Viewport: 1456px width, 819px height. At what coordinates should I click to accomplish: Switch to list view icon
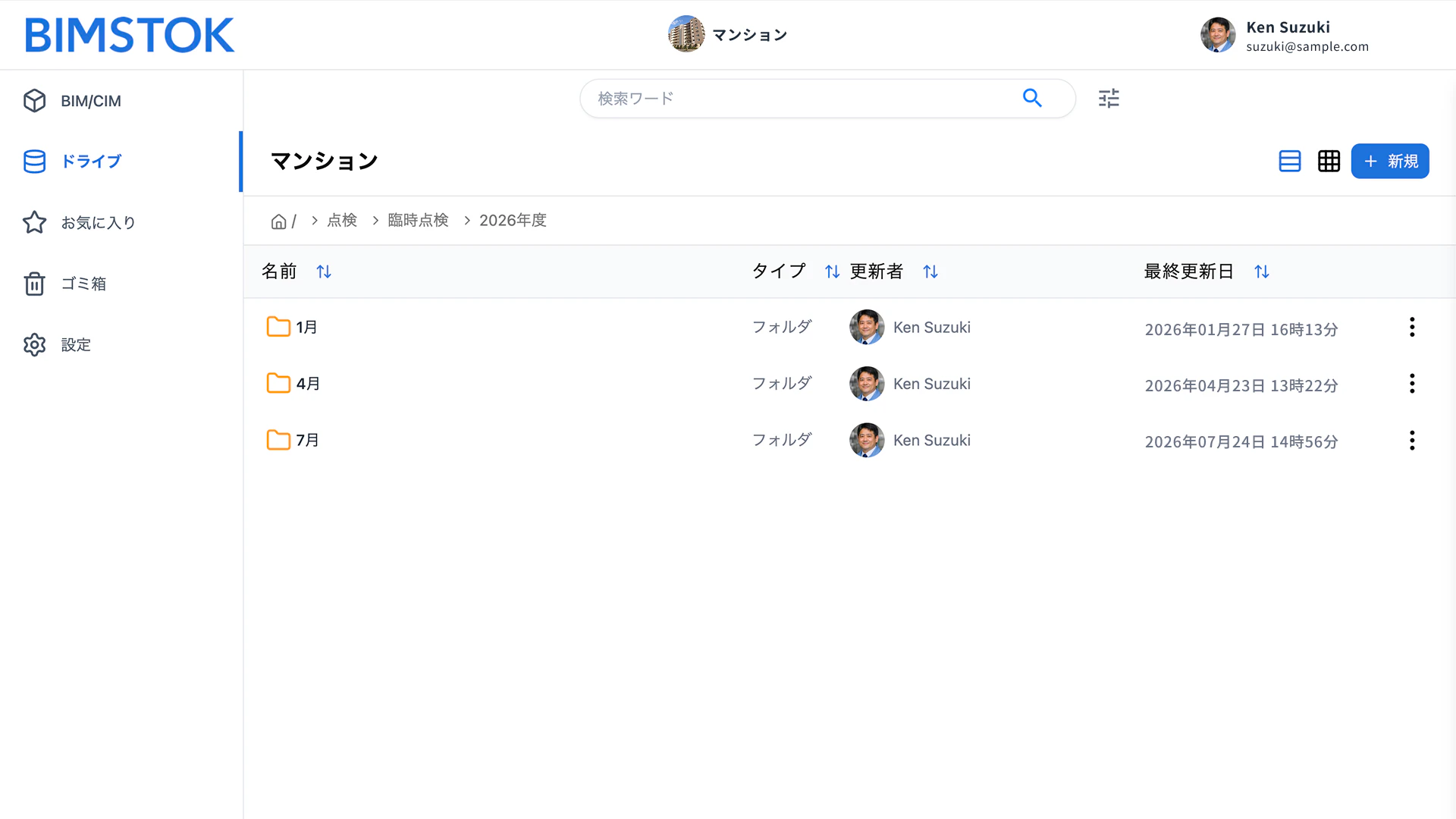point(1290,161)
